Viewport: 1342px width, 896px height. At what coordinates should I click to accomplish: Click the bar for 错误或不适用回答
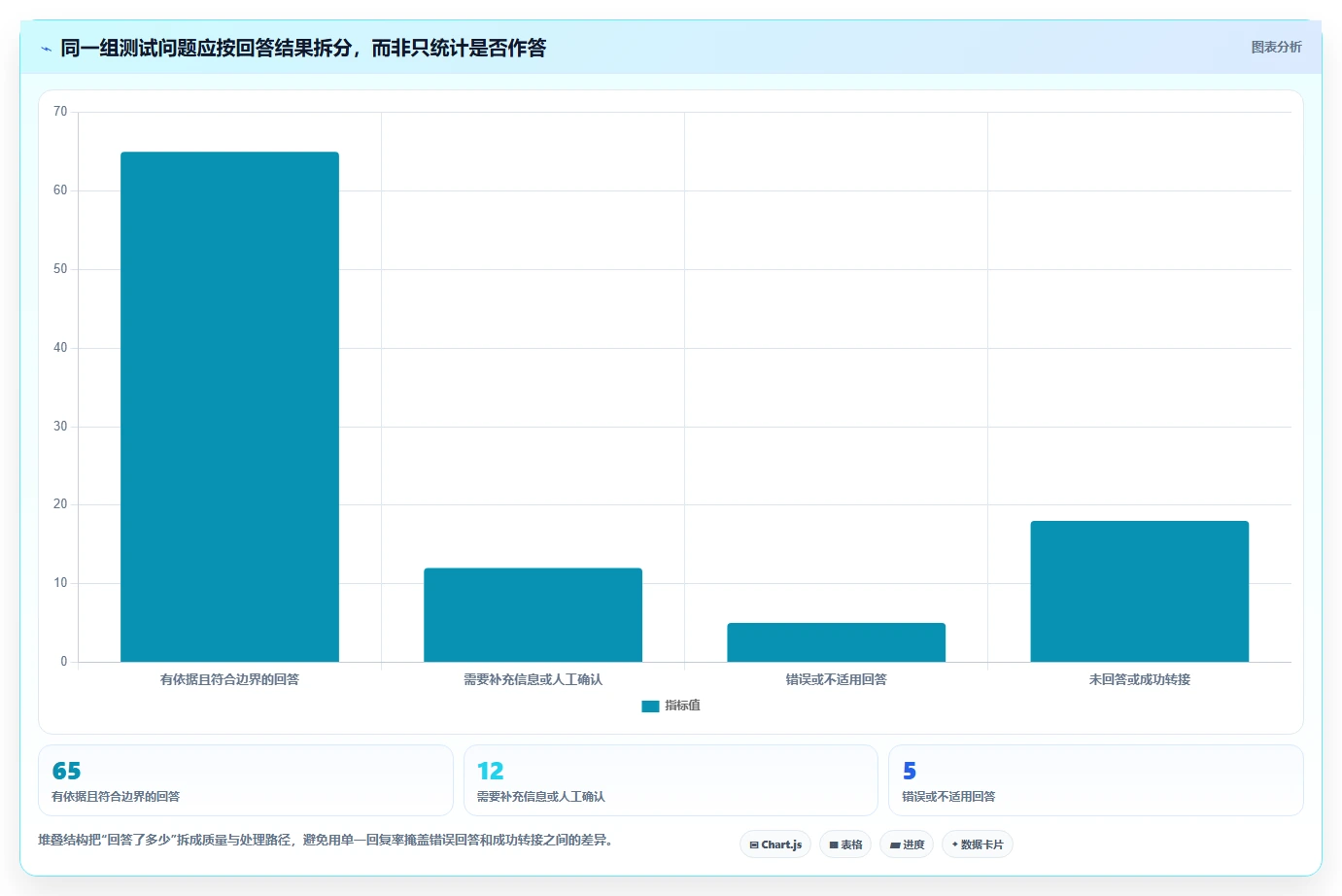[836, 642]
